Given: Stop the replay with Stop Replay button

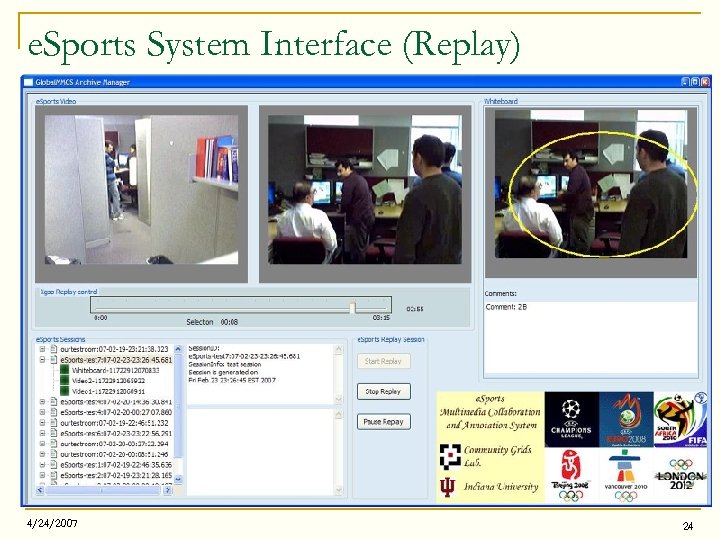Looking at the screenshot, I should coord(383,391).
